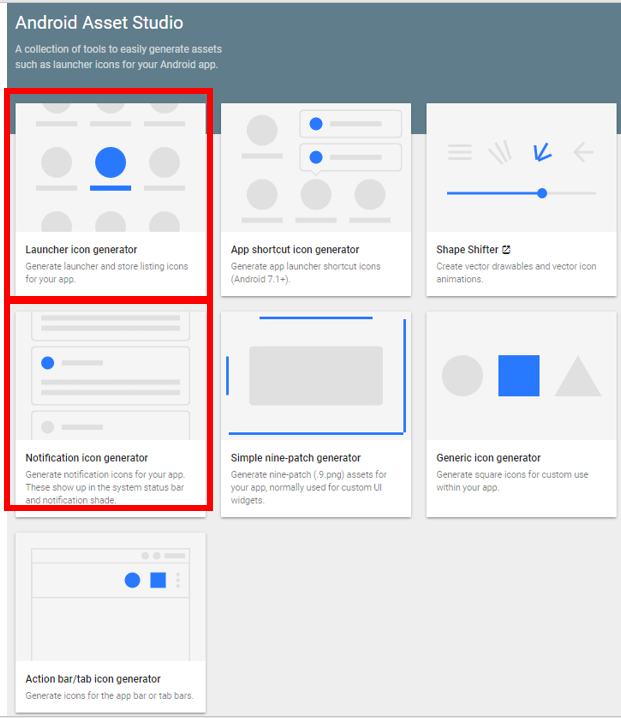This screenshot has height=718, width=621.
Task: Click 'Generate square icons for custom use' text
Action: 512,481
